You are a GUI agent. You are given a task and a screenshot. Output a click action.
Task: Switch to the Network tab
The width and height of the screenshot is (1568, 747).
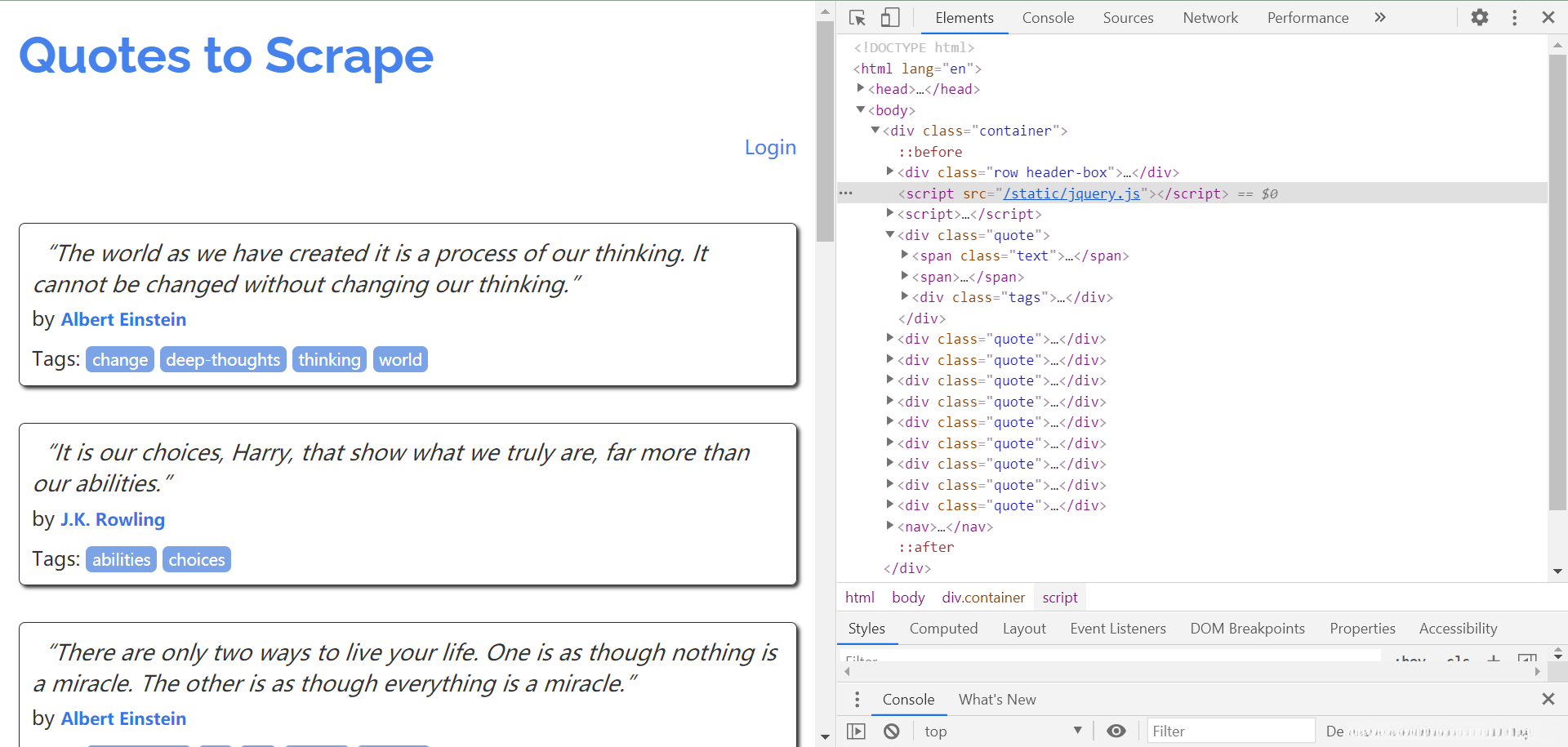click(1209, 18)
